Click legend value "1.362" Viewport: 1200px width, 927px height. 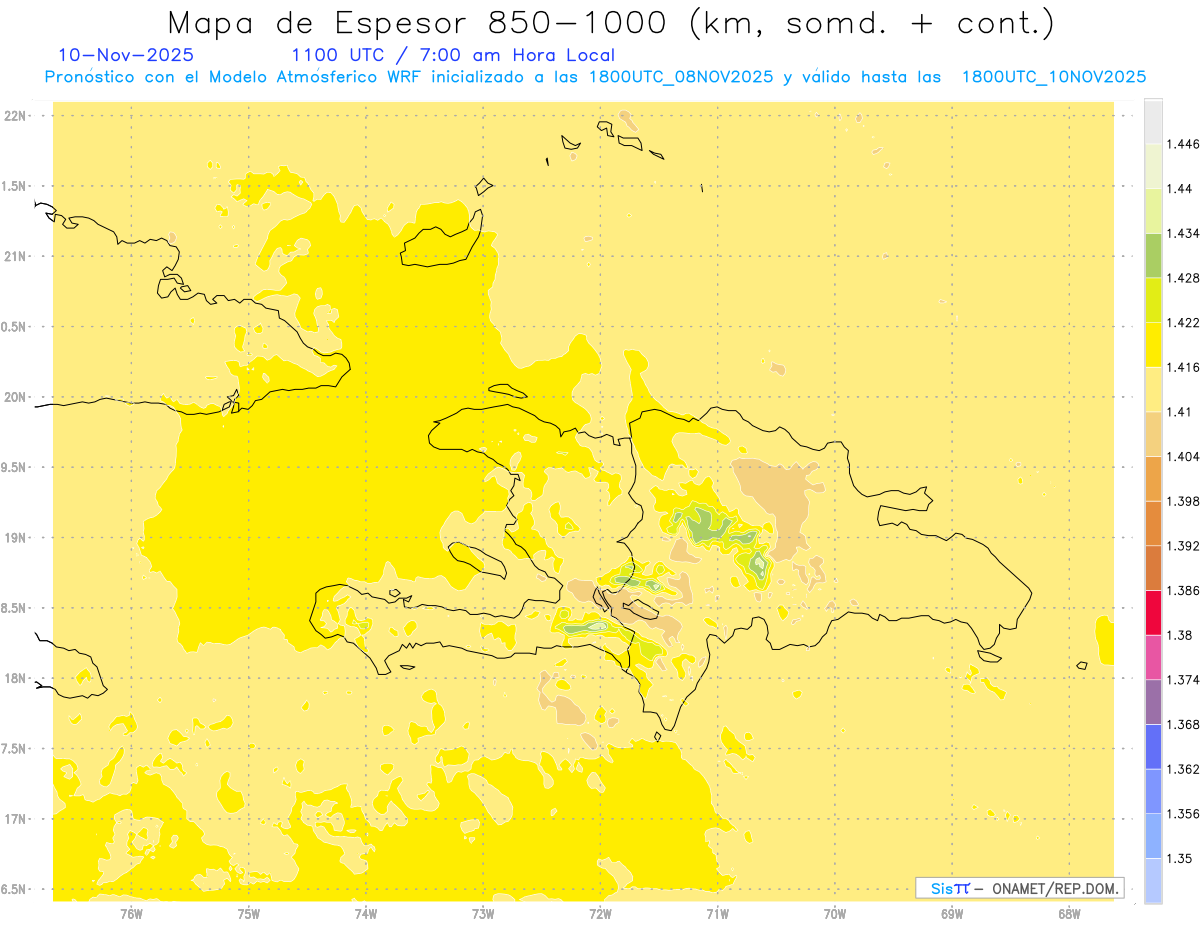(1183, 769)
